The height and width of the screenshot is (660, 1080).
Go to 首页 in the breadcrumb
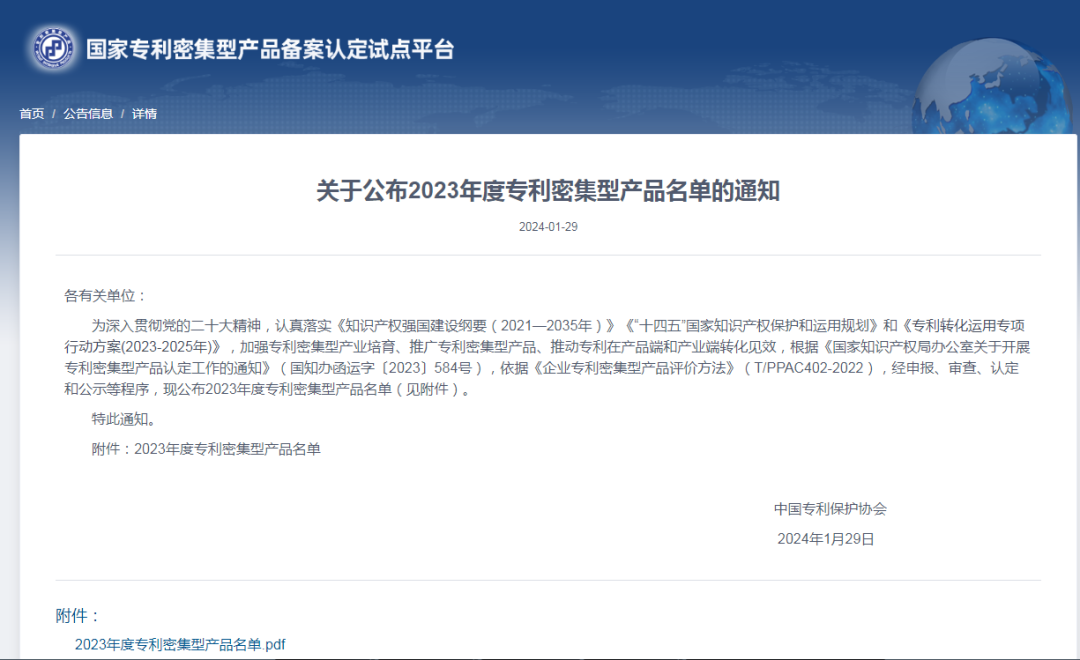(32, 114)
